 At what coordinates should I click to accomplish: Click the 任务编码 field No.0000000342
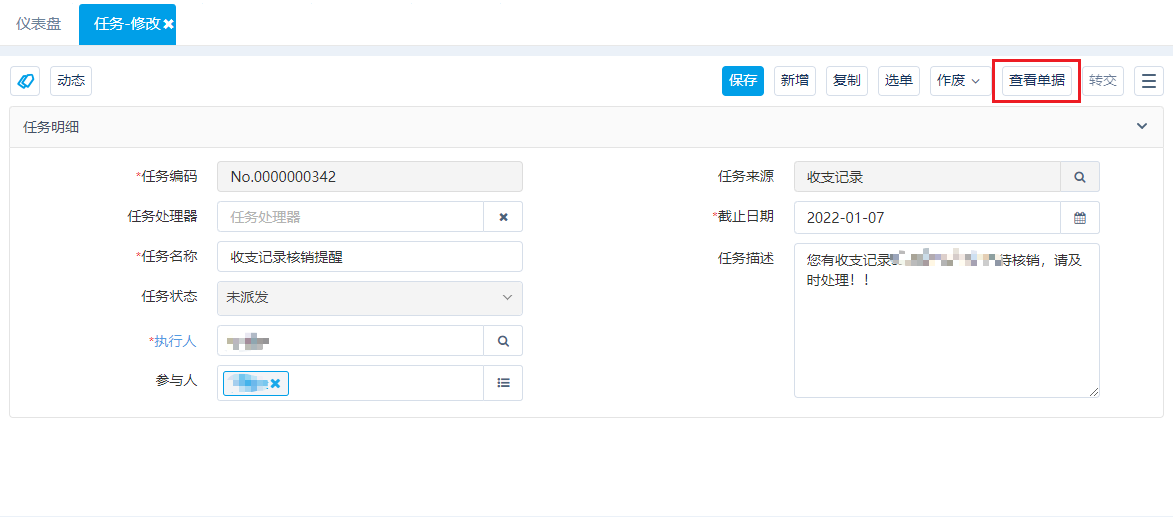pyautogui.click(x=370, y=177)
